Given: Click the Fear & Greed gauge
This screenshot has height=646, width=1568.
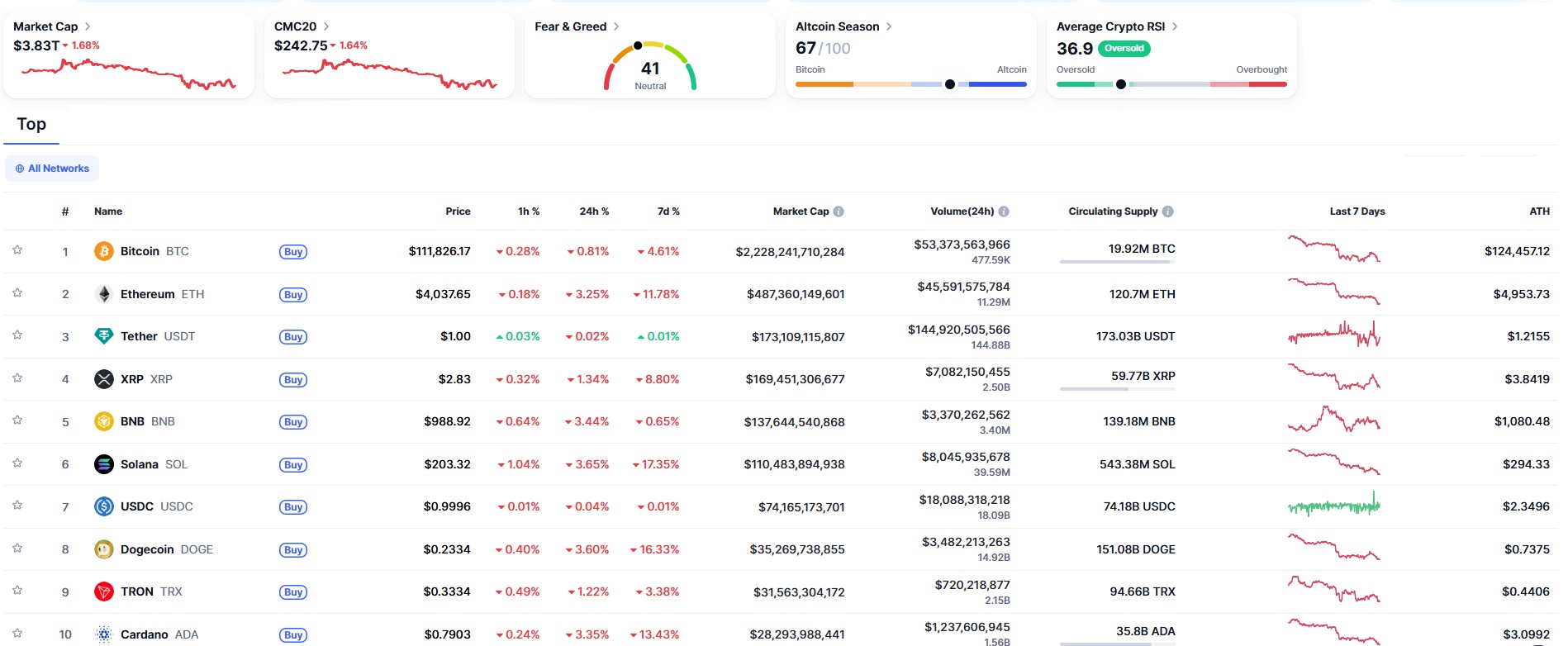Looking at the screenshot, I should 650,65.
